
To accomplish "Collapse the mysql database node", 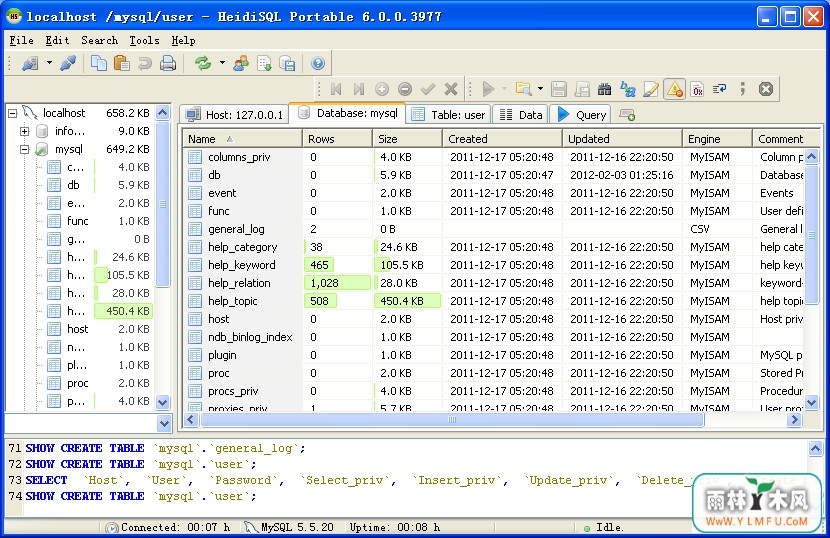I will click(x=24, y=149).
